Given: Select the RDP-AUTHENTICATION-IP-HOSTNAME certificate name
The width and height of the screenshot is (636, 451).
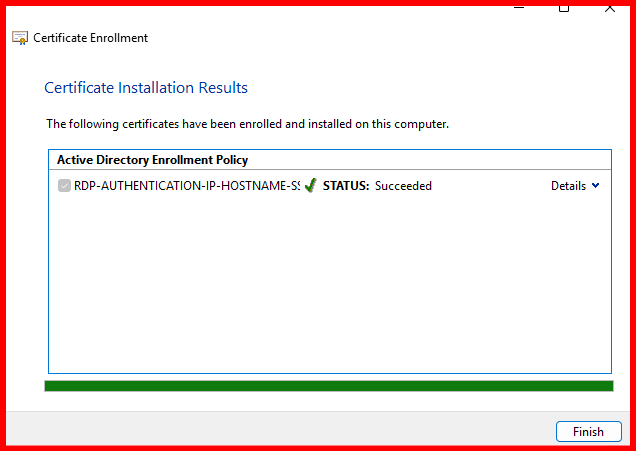Looking at the screenshot, I should pos(186,186).
